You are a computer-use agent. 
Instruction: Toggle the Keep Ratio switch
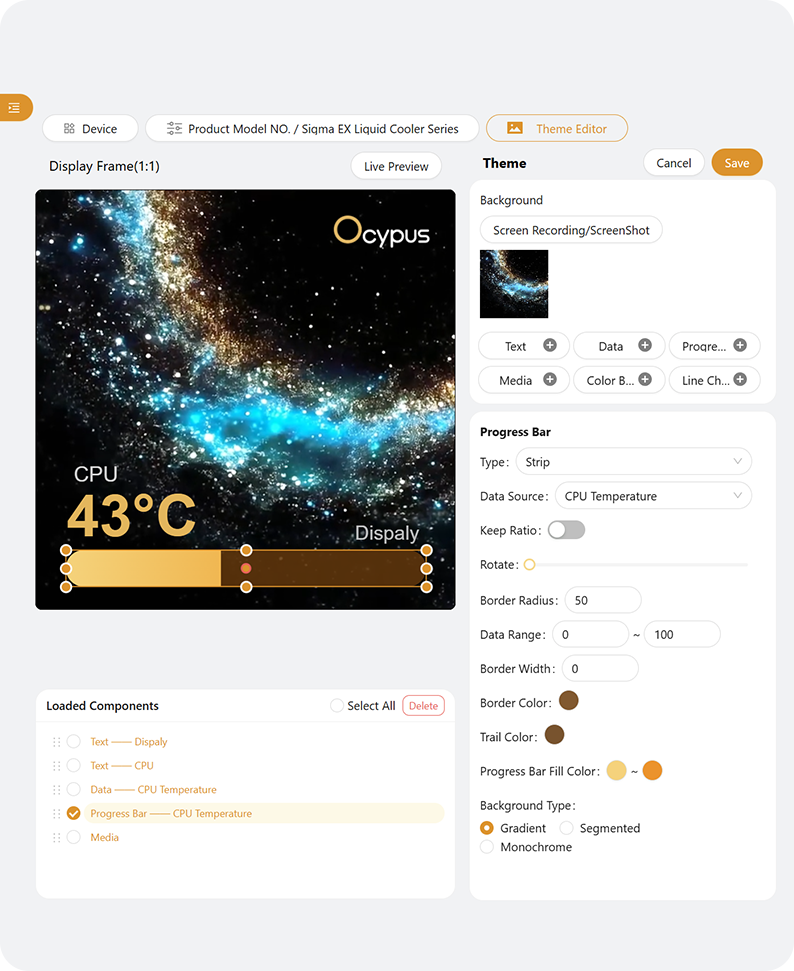pos(566,530)
